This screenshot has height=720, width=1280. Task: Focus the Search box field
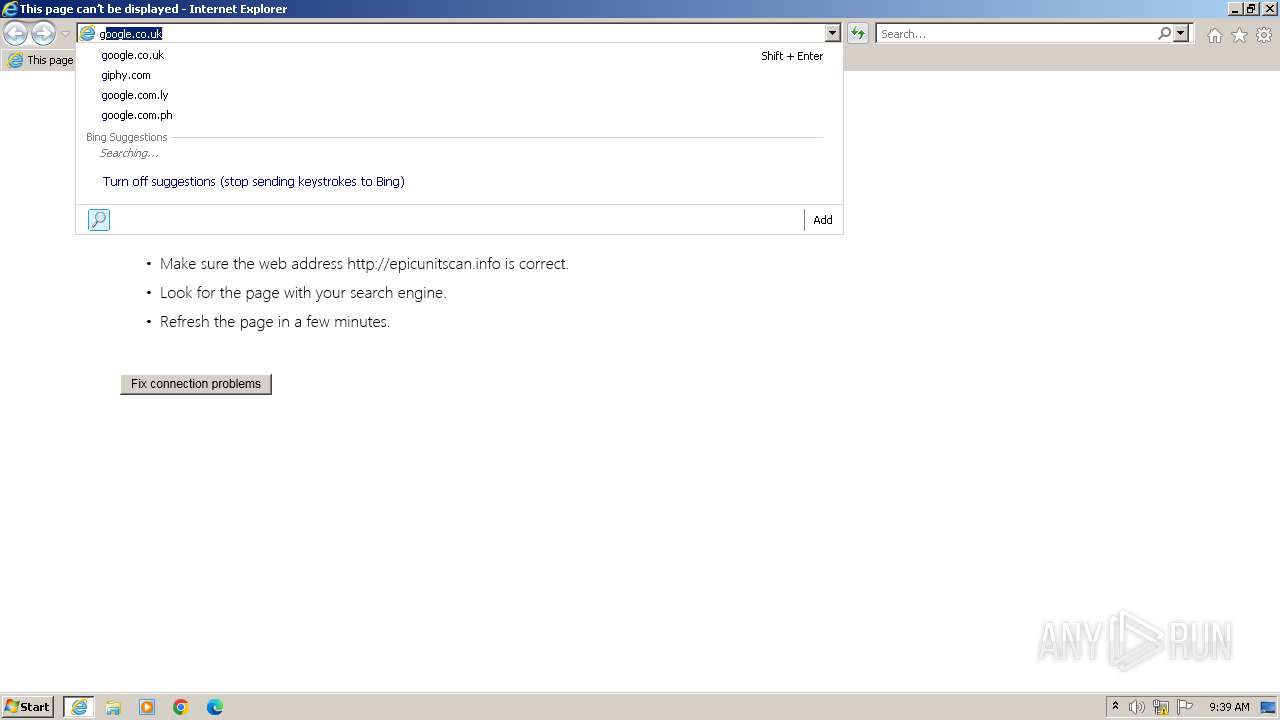[x=1016, y=34]
